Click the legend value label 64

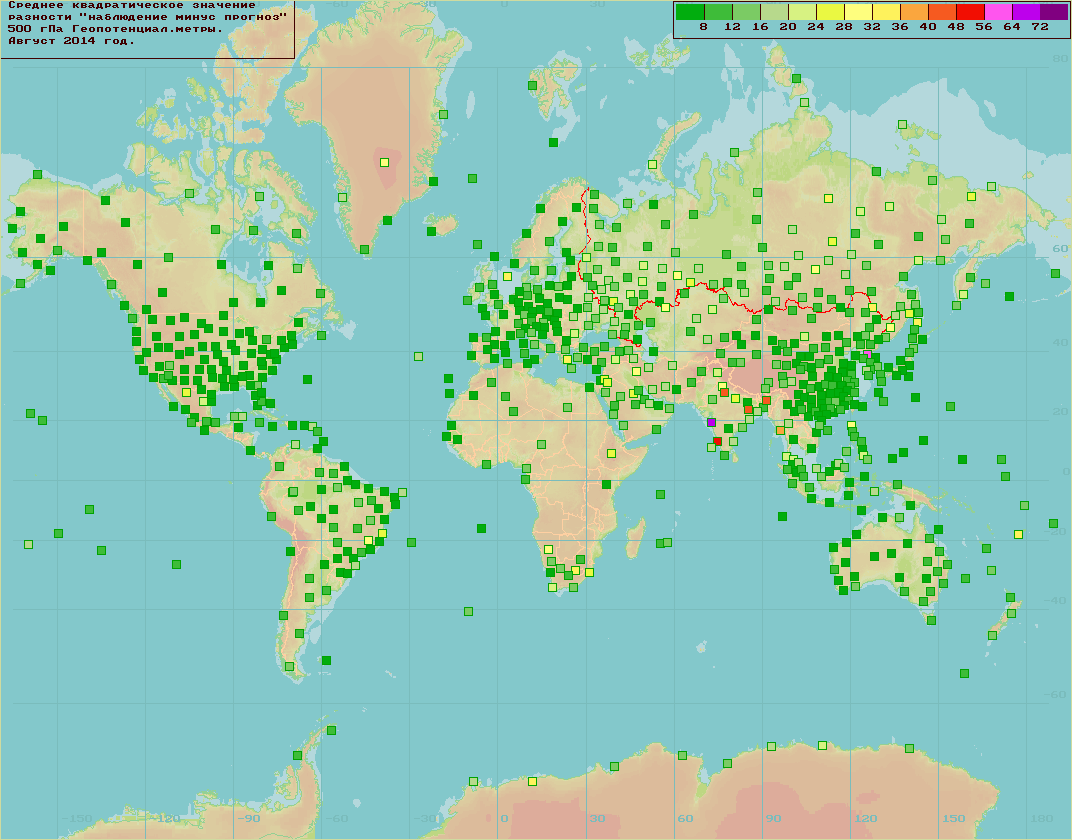1013,27
